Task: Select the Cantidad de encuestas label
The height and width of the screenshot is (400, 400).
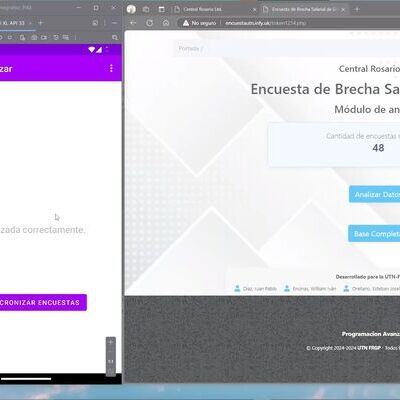Action: tap(363, 136)
